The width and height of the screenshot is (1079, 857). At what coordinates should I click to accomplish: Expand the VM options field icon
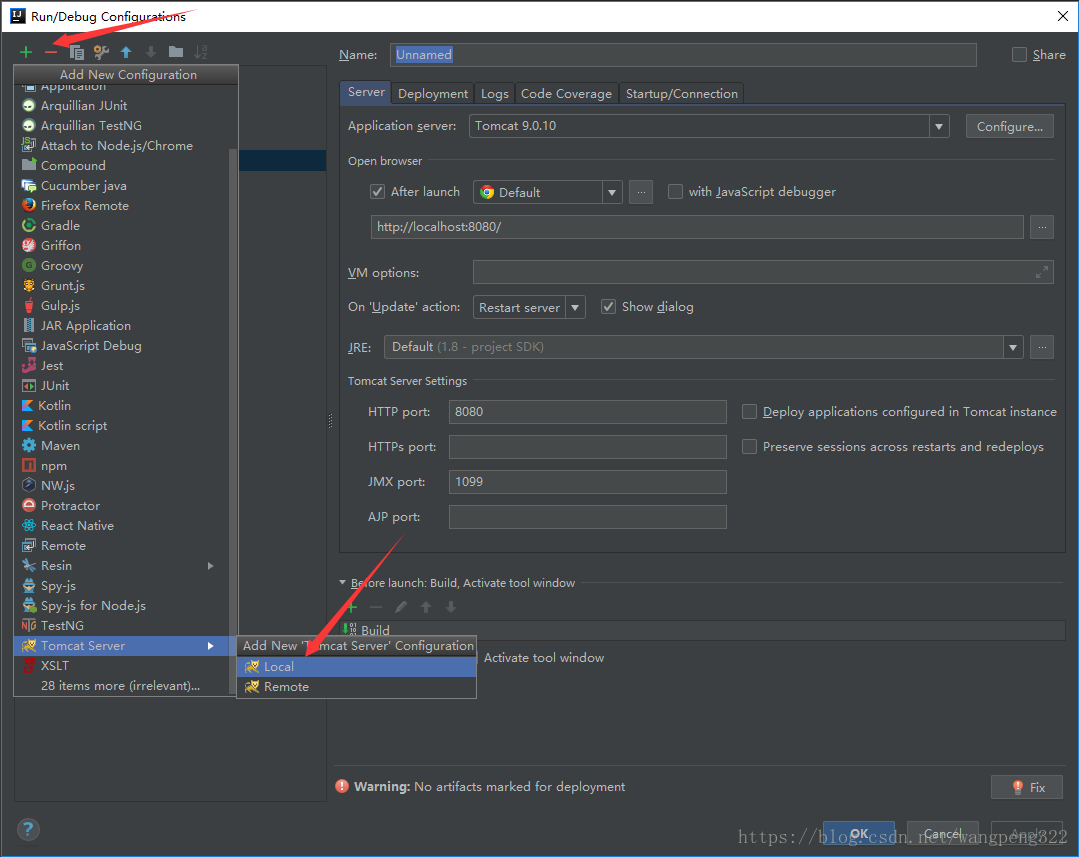tap(1042, 273)
